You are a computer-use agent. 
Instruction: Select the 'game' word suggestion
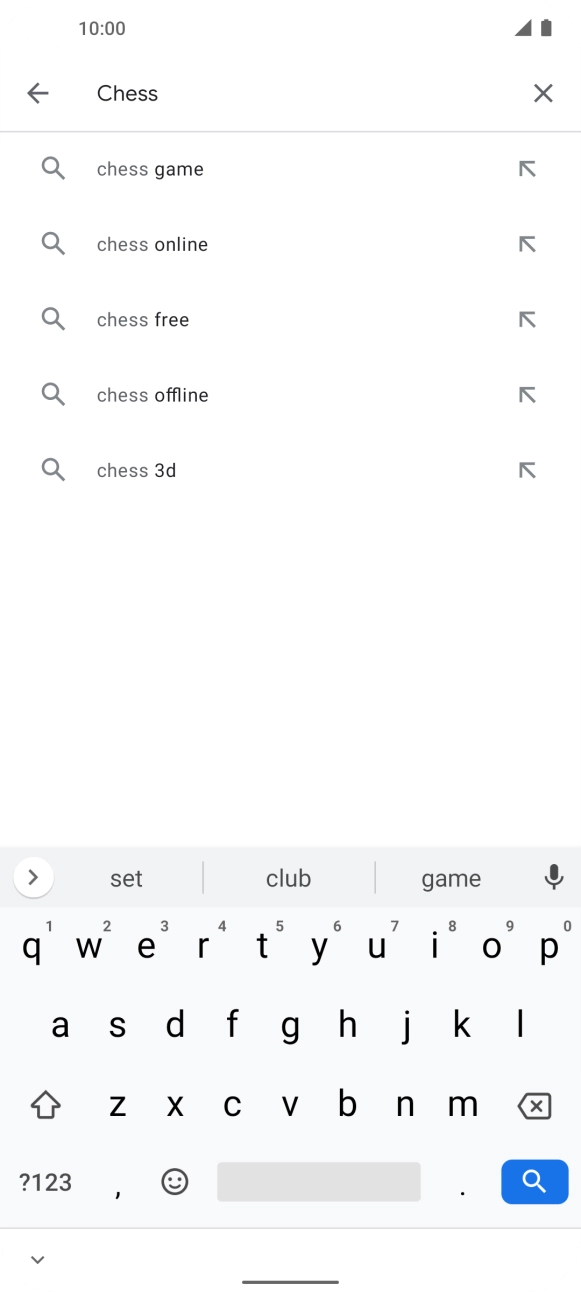[451, 877]
